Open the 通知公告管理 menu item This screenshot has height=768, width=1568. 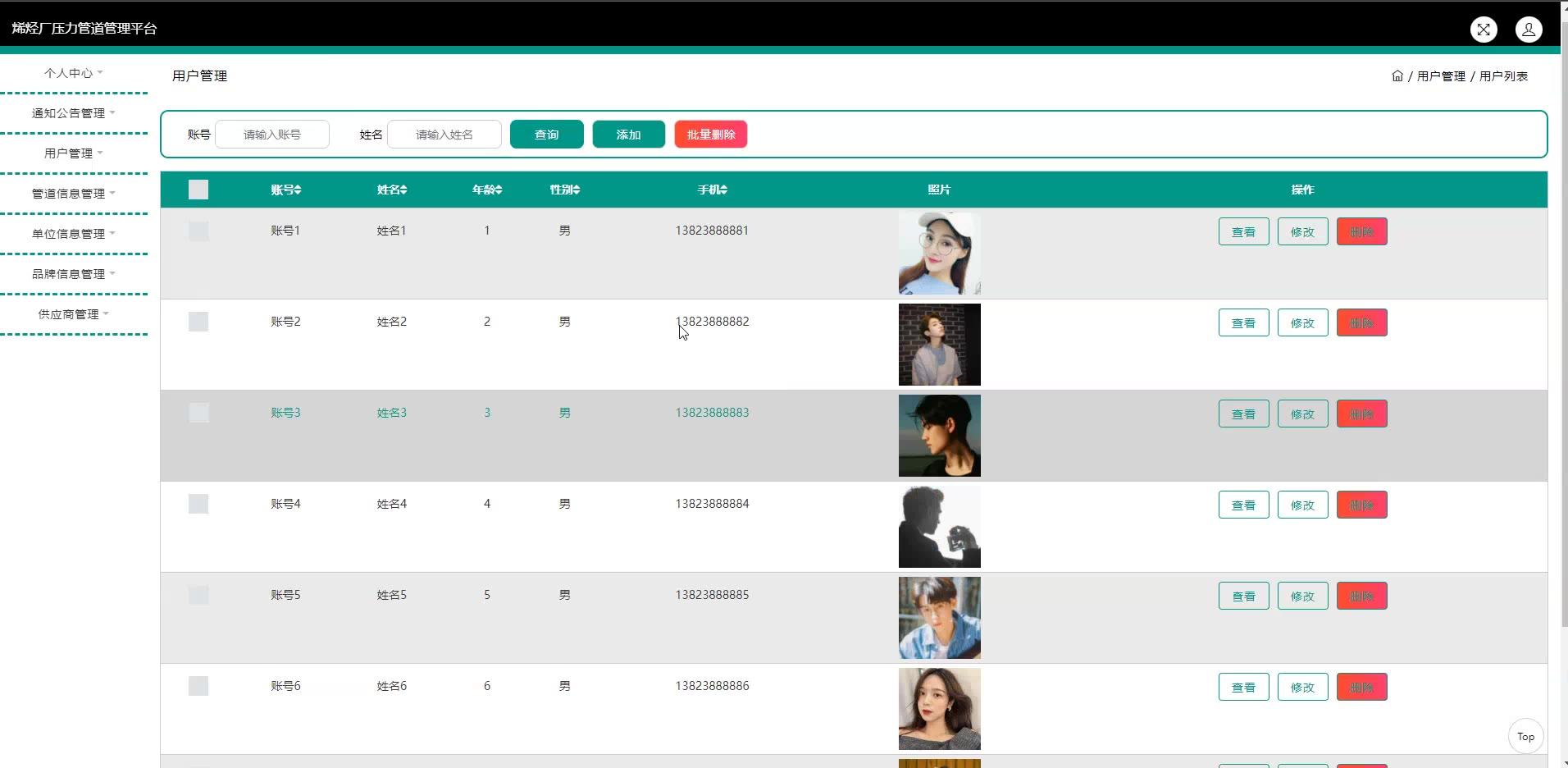coord(73,113)
